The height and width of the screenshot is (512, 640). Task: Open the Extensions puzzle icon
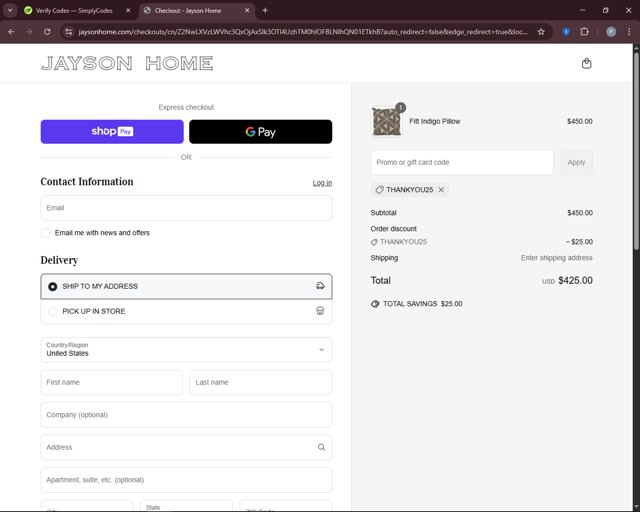[584, 32]
